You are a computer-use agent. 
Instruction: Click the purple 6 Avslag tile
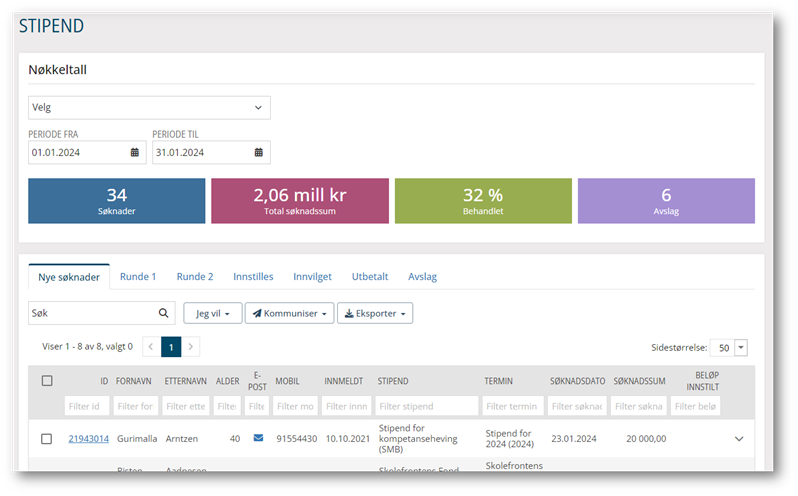666,201
